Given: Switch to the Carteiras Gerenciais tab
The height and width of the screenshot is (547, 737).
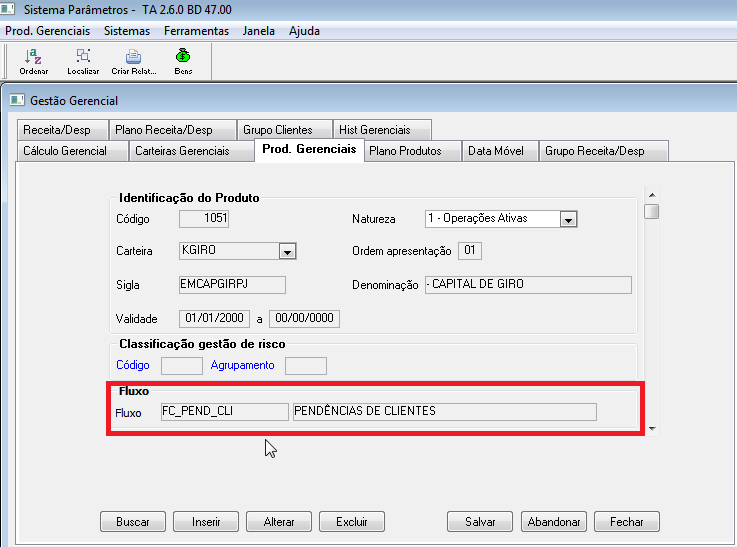Looking at the screenshot, I should coord(191,151).
